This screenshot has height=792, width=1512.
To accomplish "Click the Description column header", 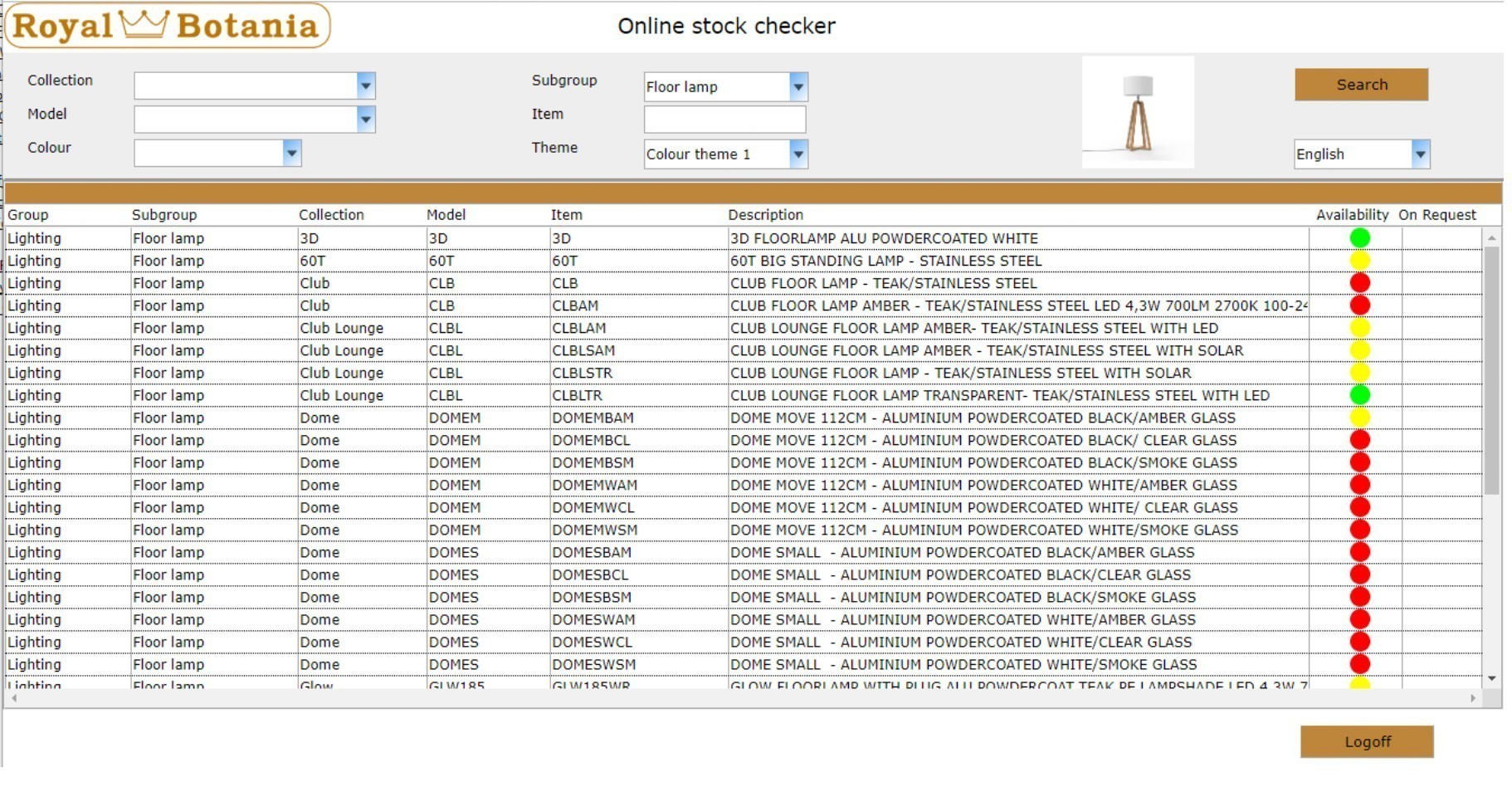I will [765, 215].
